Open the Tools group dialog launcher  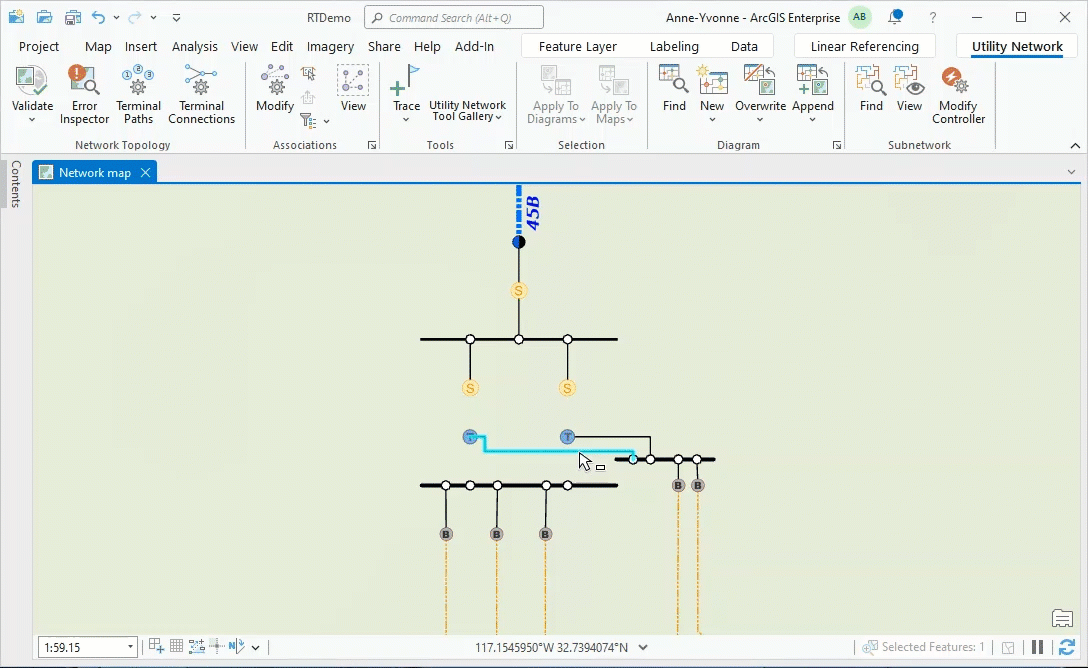click(509, 145)
